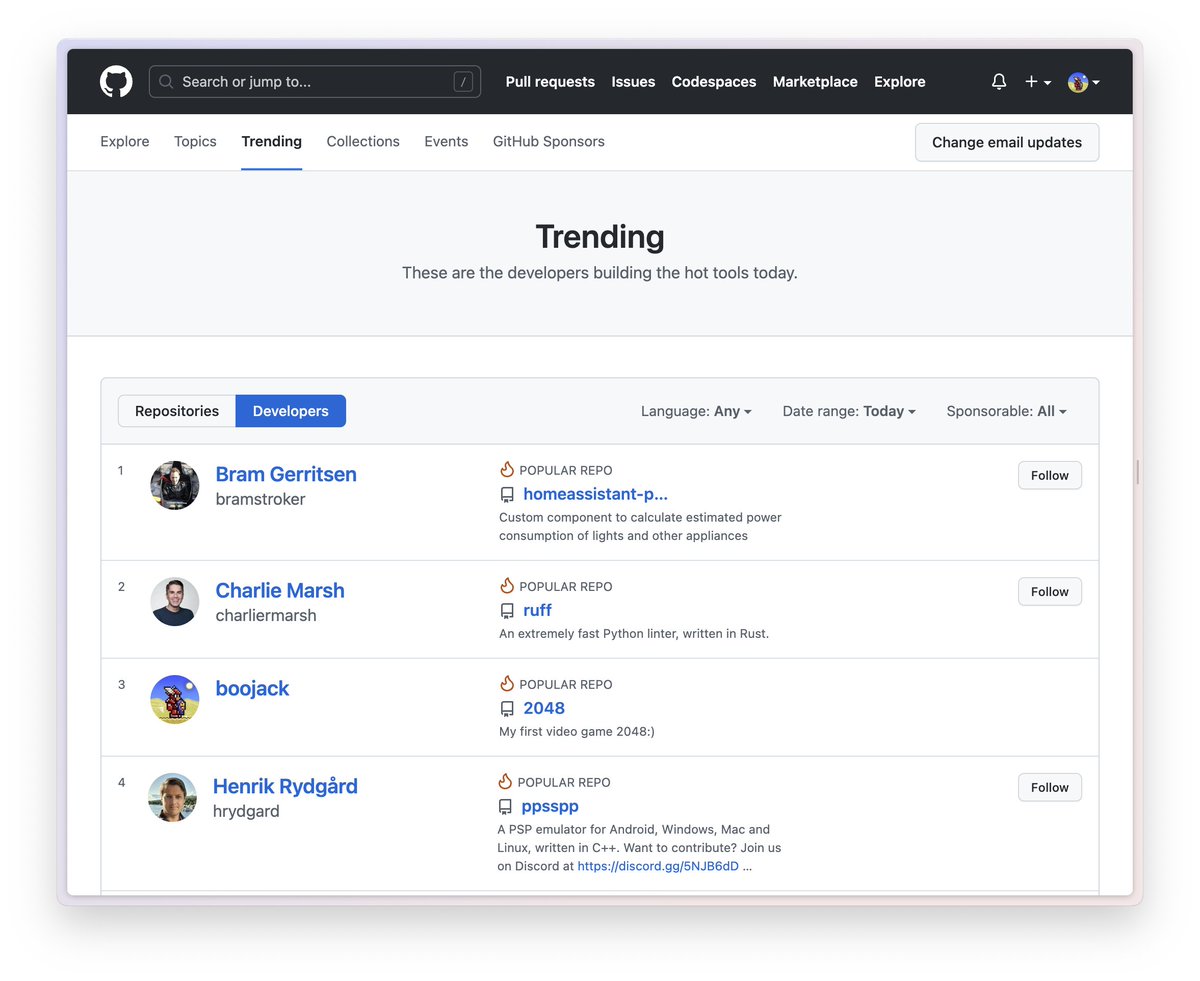This screenshot has width=1200, height=981.
Task: Click the flame icon in Henrik Rydgård's row
Action: 505,782
